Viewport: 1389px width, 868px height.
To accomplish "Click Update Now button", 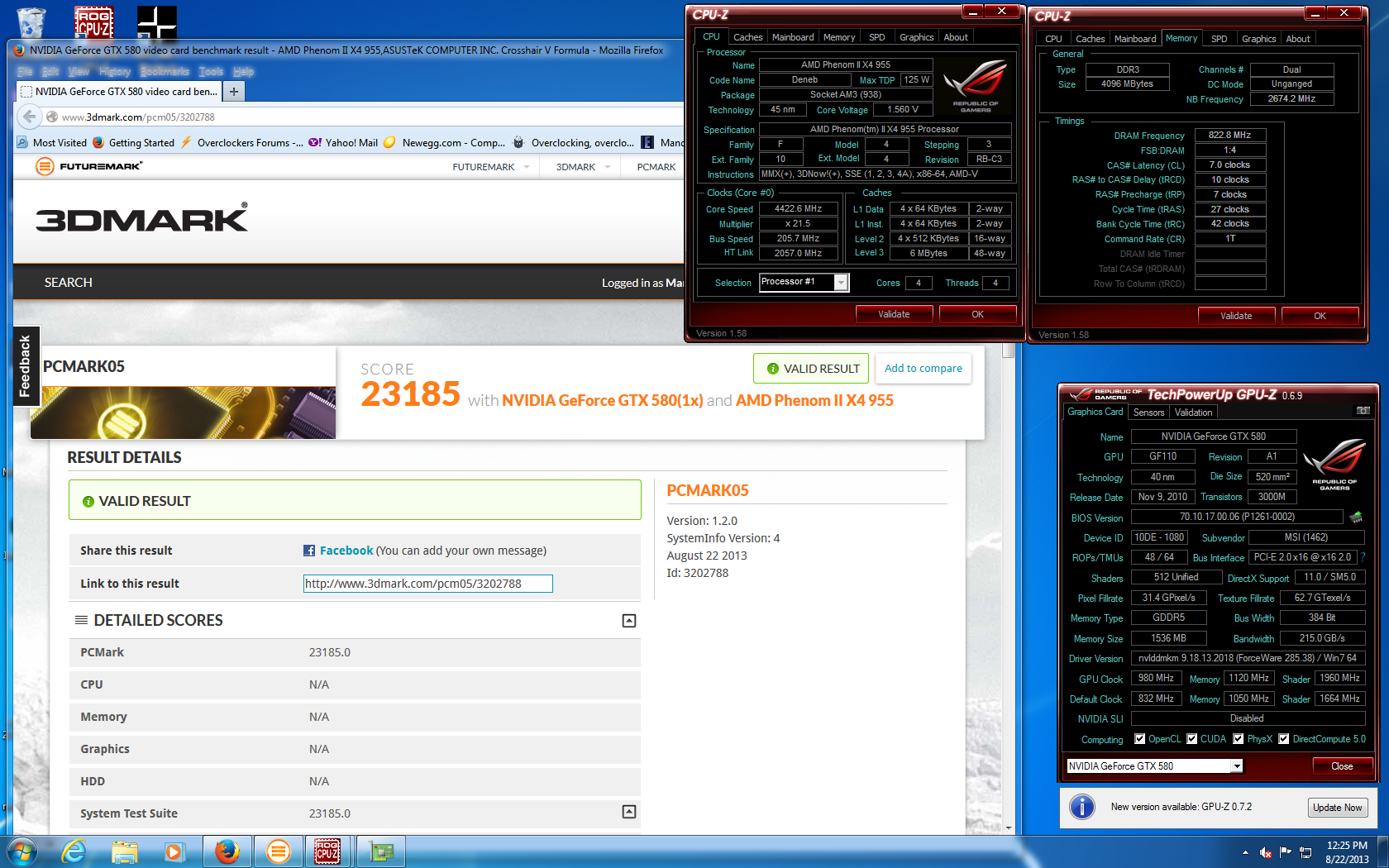I will (x=1337, y=808).
